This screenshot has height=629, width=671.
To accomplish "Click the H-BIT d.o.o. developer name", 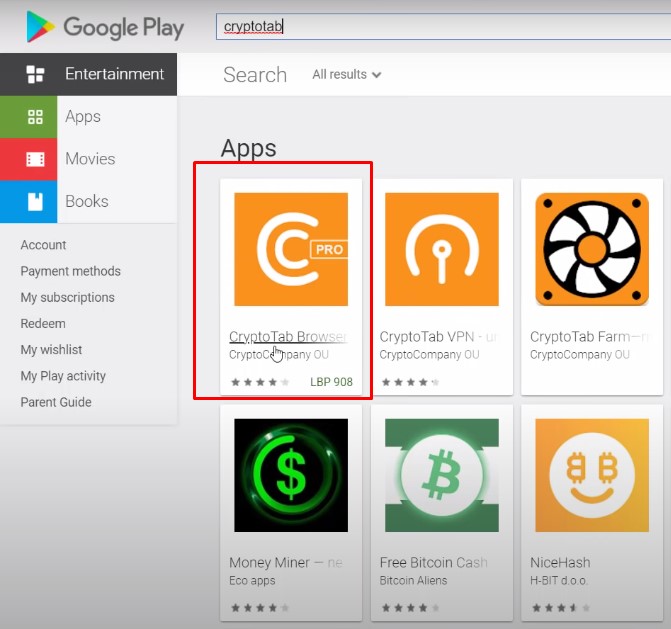I will pyautogui.click(x=559, y=581).
